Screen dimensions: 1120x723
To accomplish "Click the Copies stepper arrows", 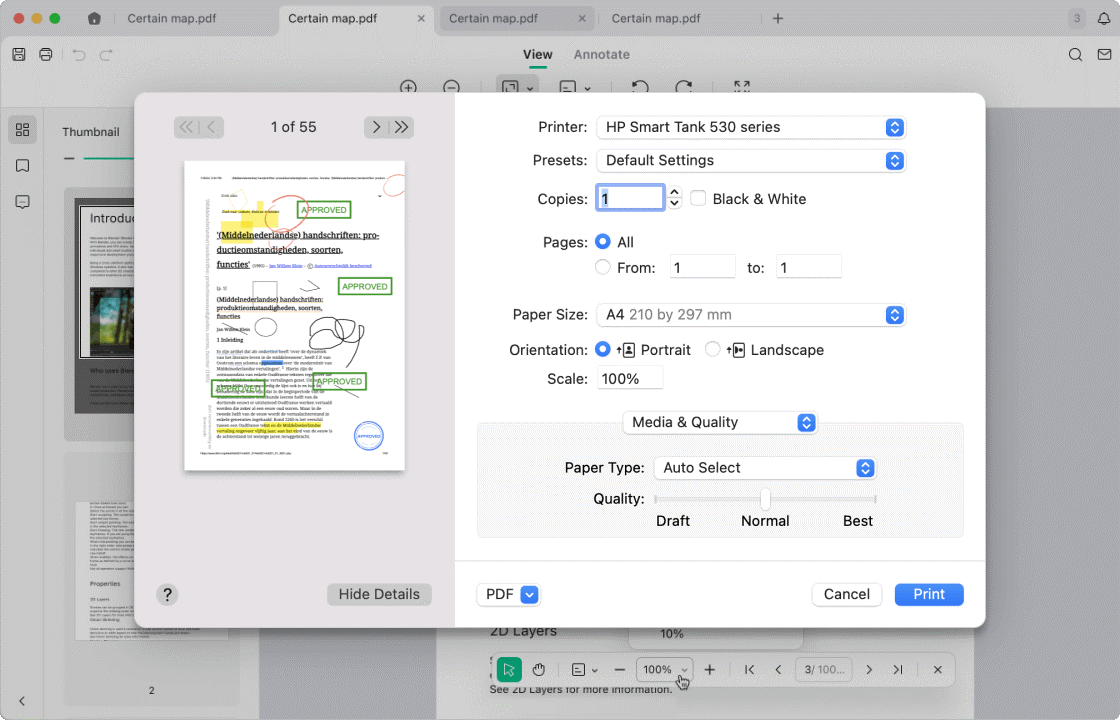I will click(674, 198).
